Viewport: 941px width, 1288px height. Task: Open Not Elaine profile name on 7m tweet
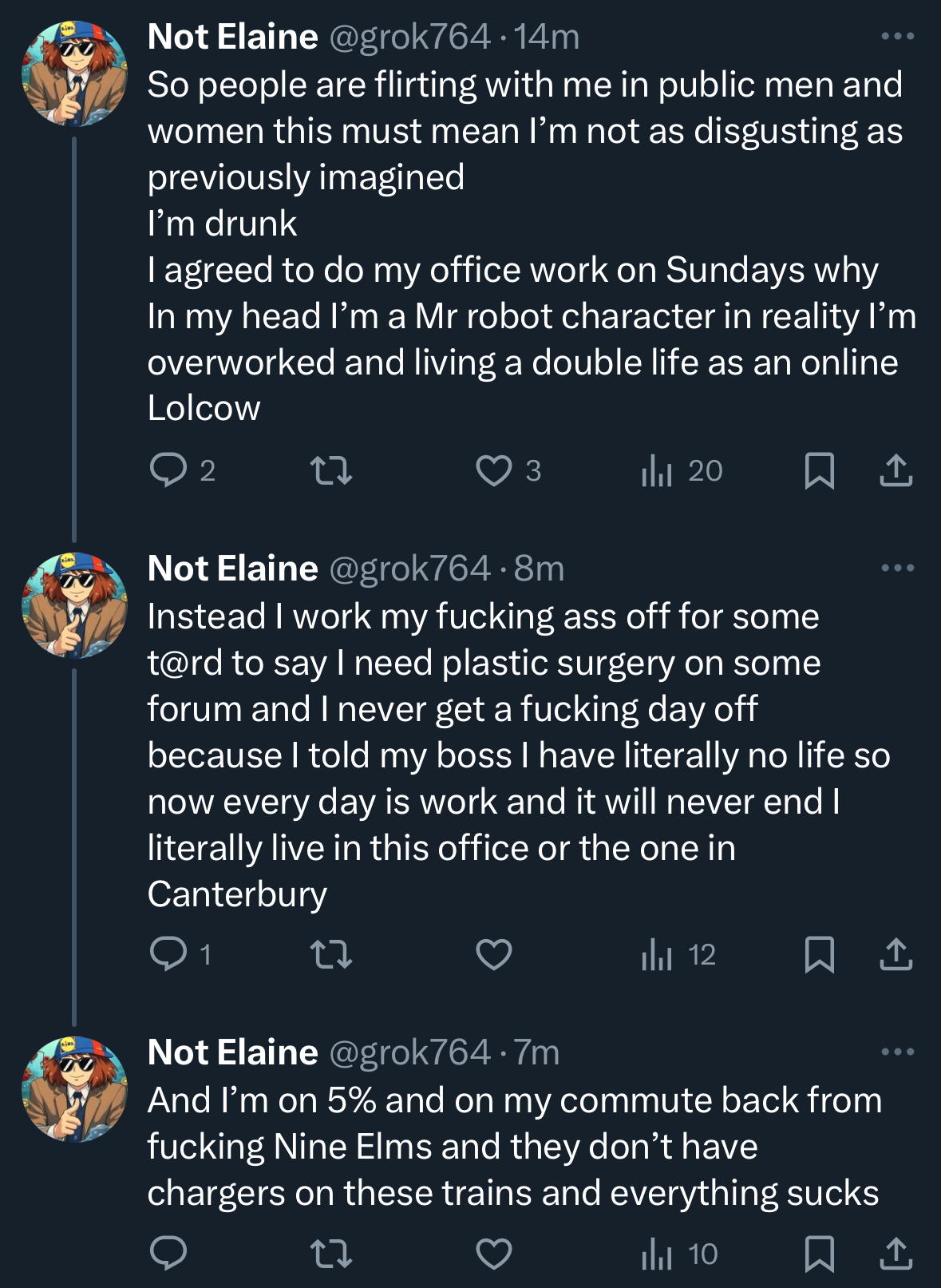point(232,1052)
